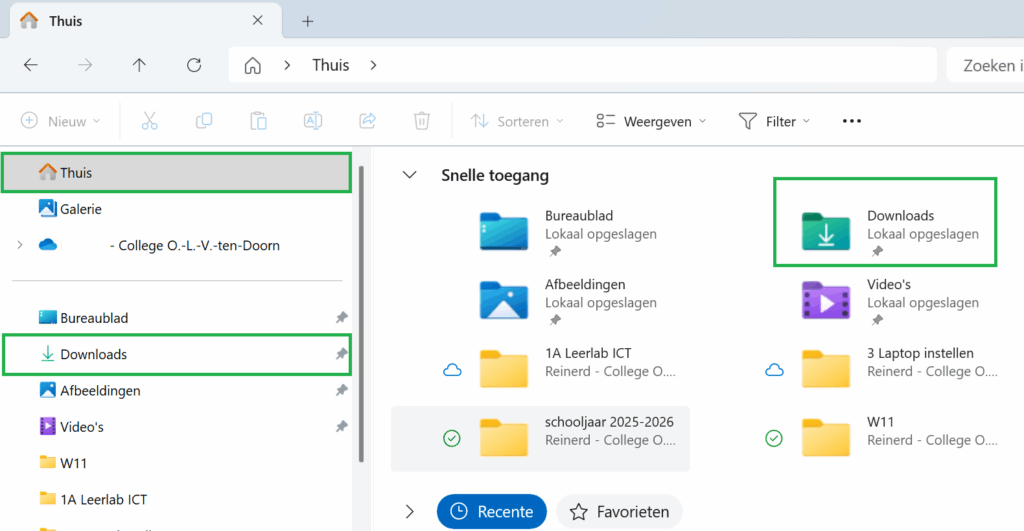
Task: Select the Recente tab
Action: tap(492, 512)
